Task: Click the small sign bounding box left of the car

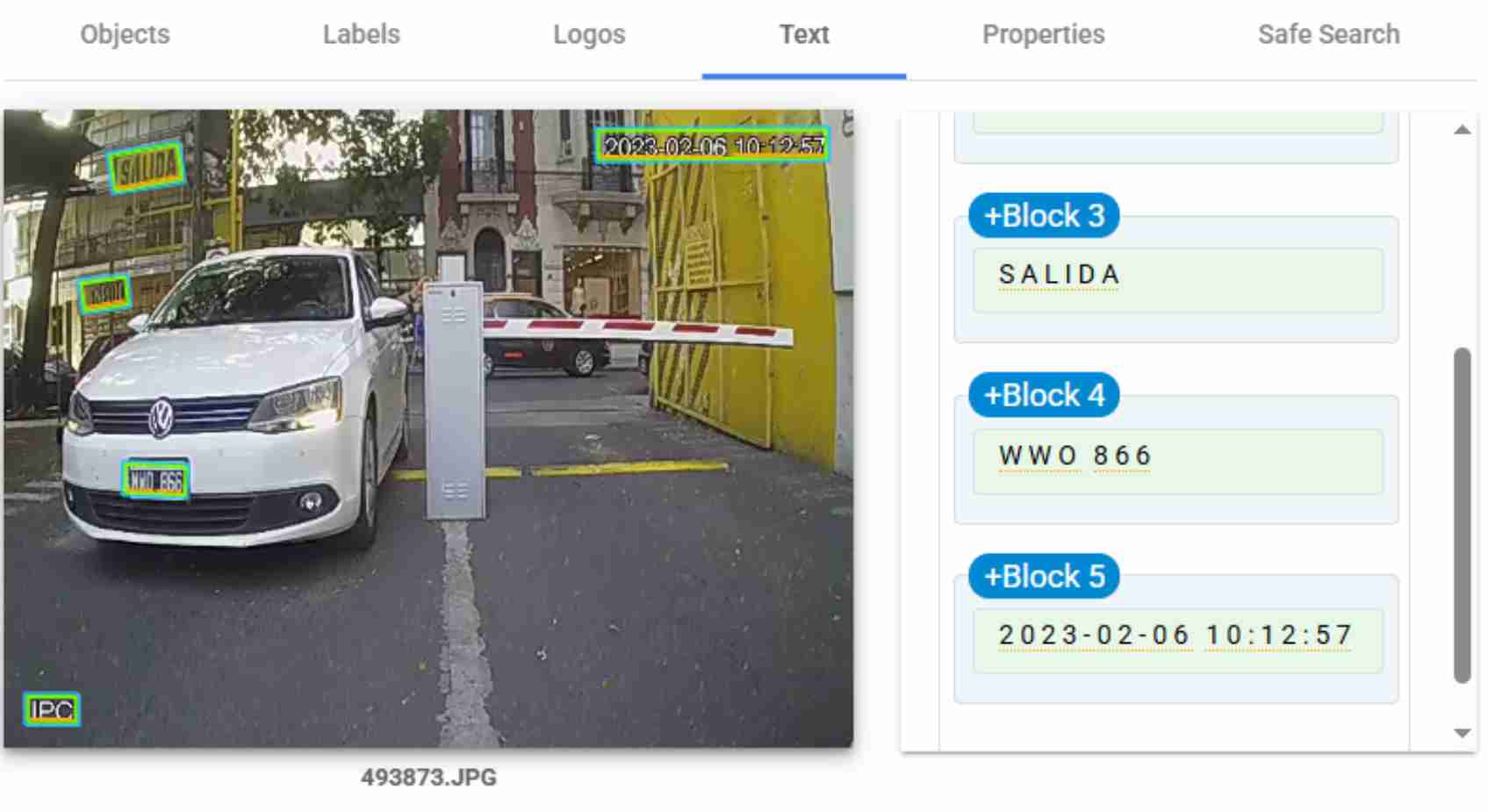Action: pos(104,295)
